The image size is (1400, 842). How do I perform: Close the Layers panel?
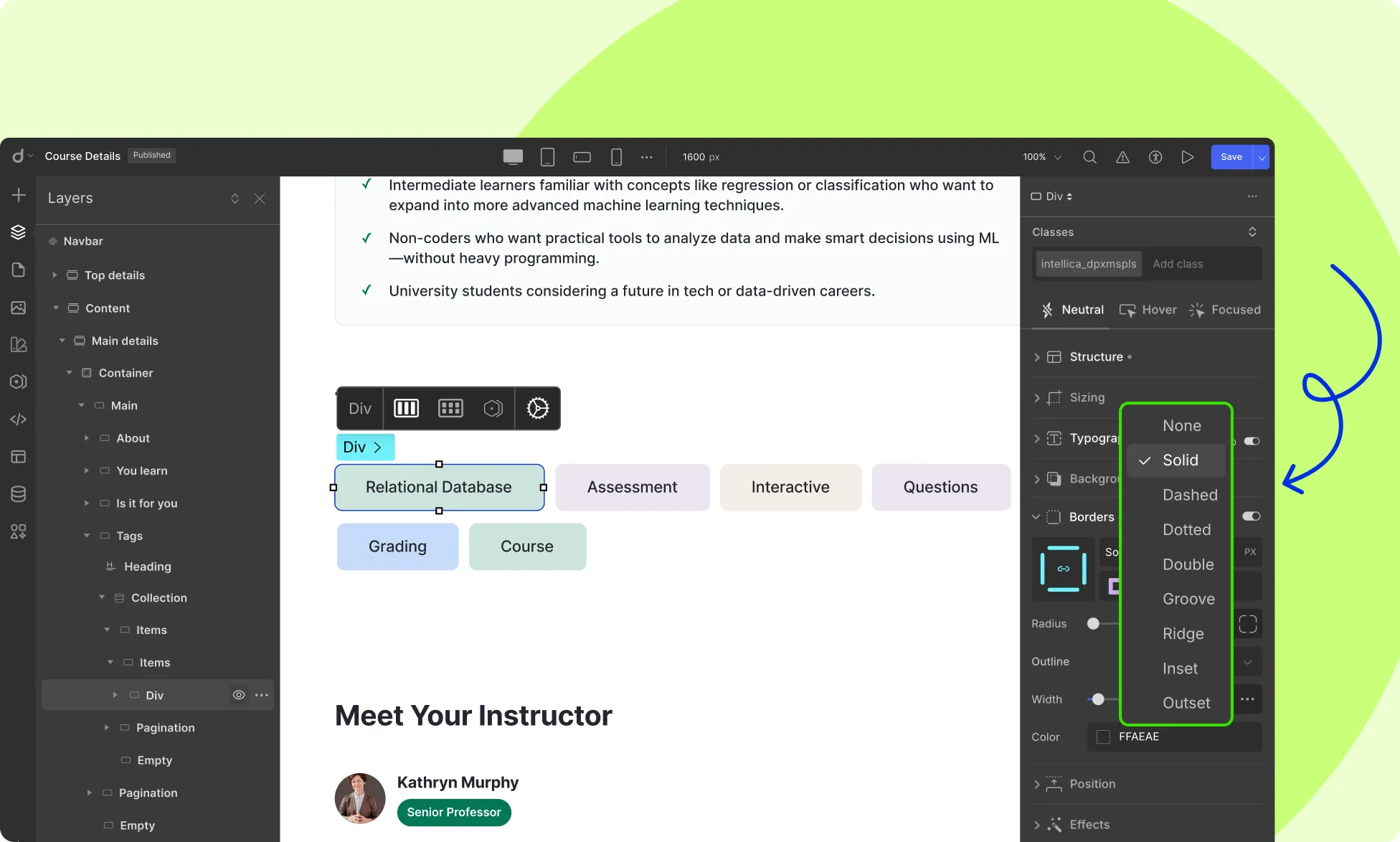tap(260, 199)
